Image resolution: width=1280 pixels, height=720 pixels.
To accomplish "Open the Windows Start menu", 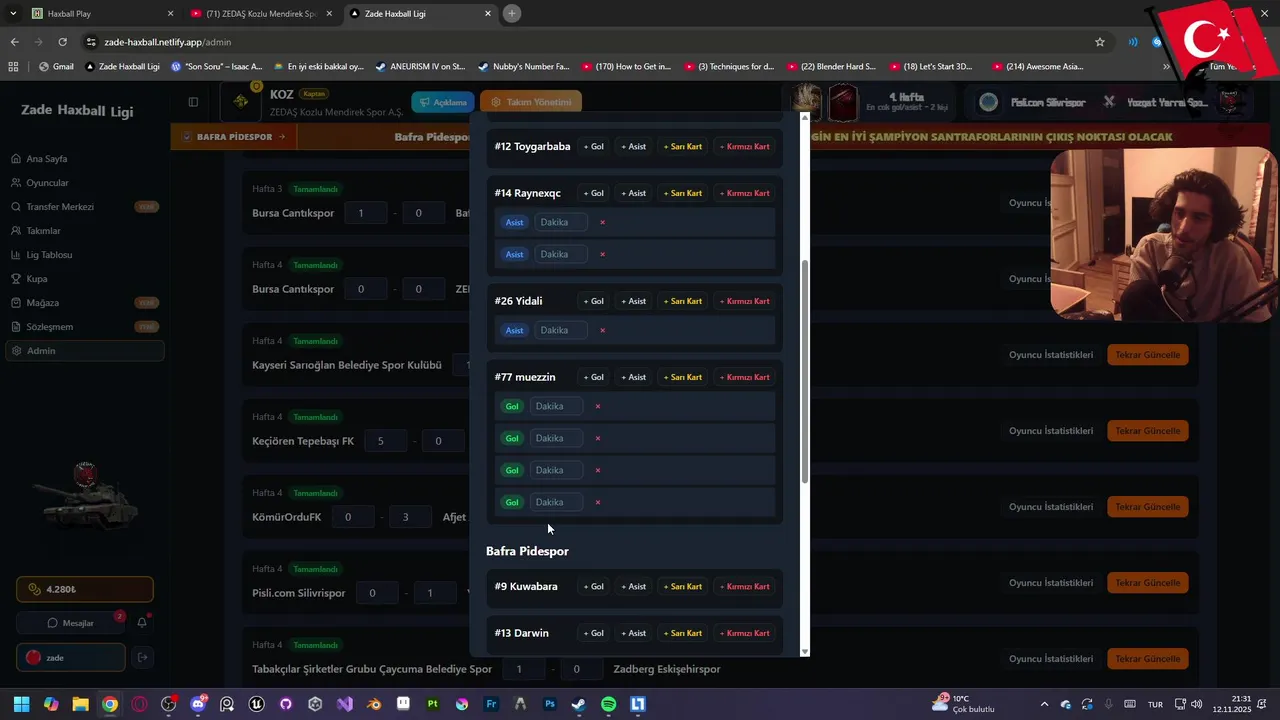I will 22,704.
